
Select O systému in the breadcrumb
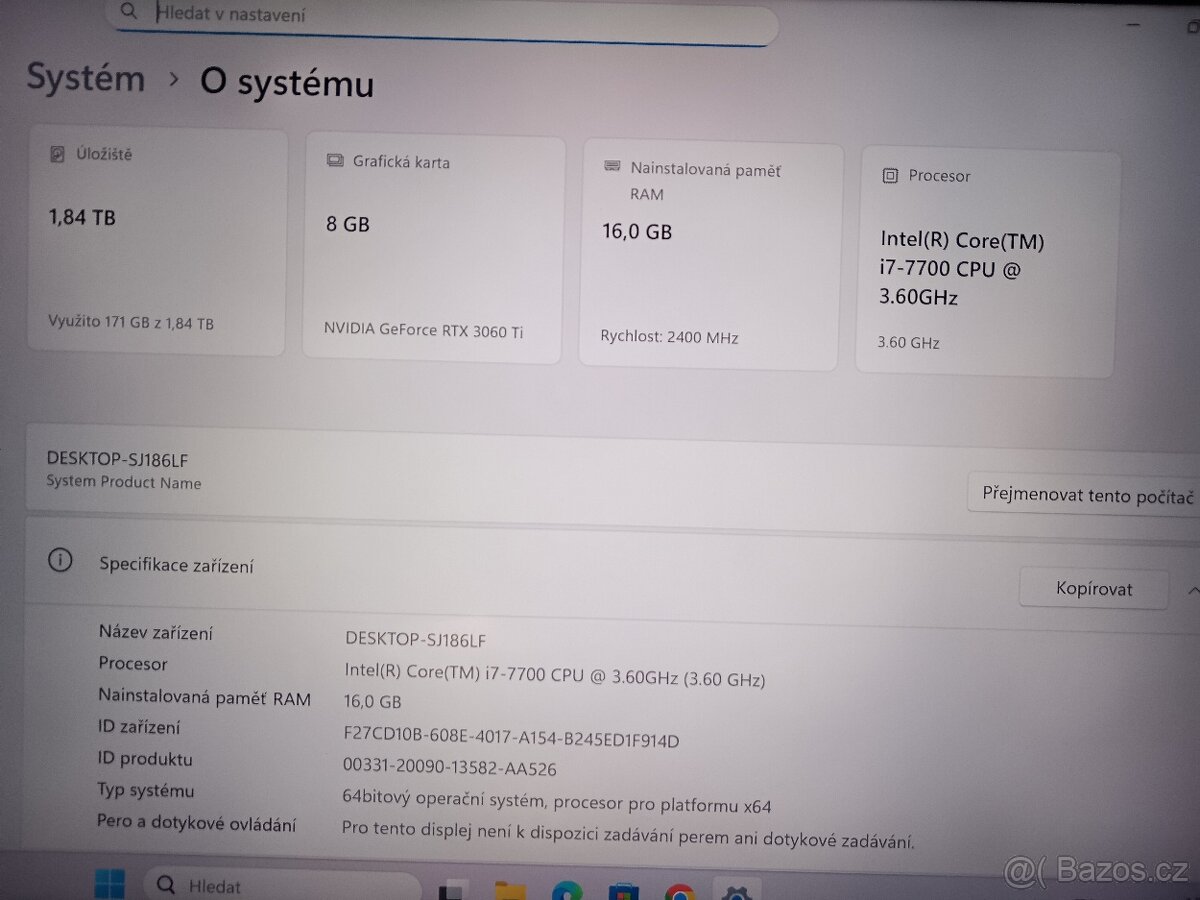(x=286, y=84)
